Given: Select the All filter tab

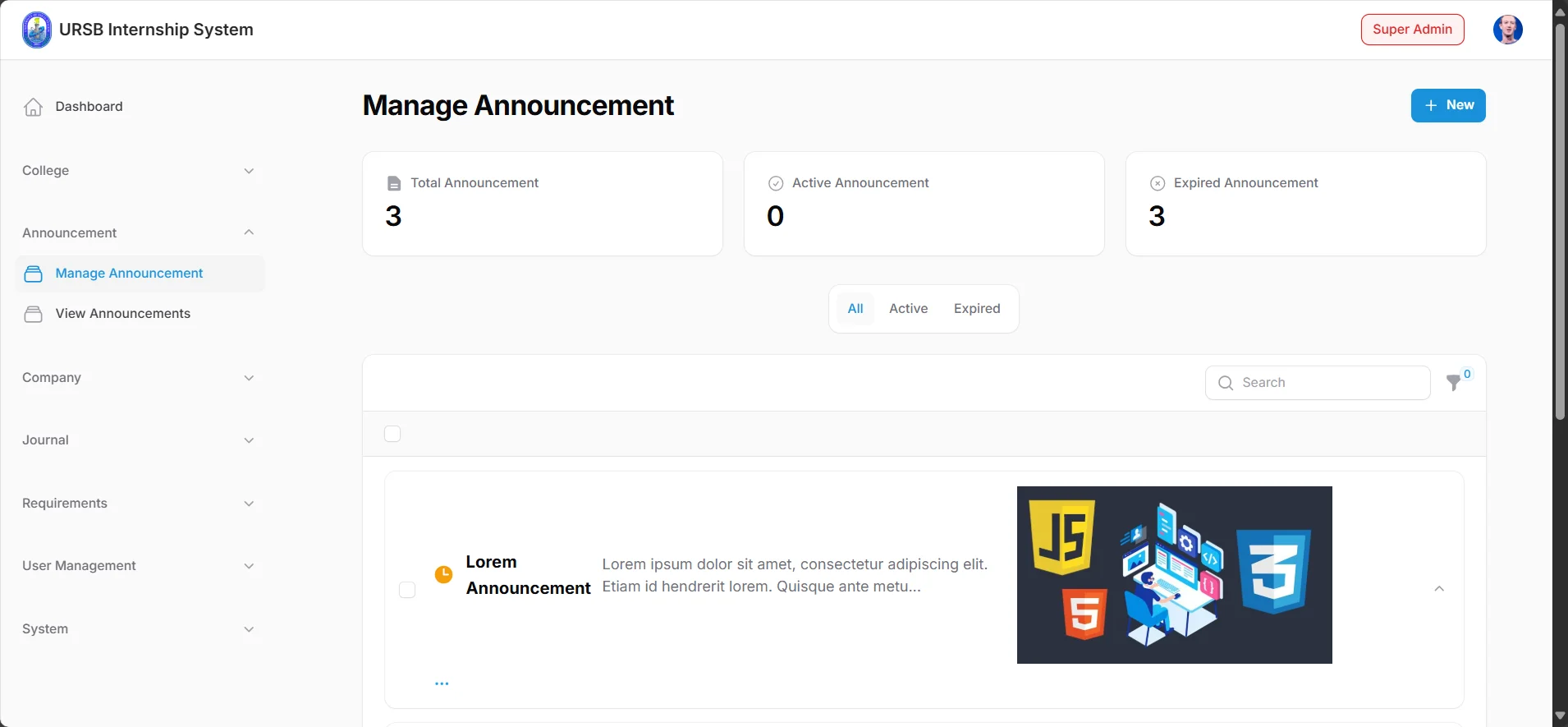Looking at the screenshot, I should tap(855, 309).
